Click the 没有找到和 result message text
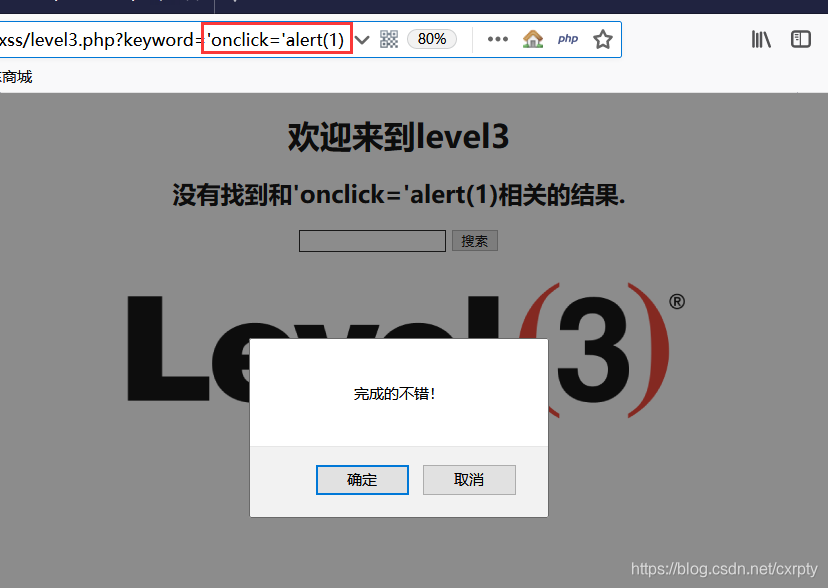The image size is (828, 588). [x=399, y=195]
